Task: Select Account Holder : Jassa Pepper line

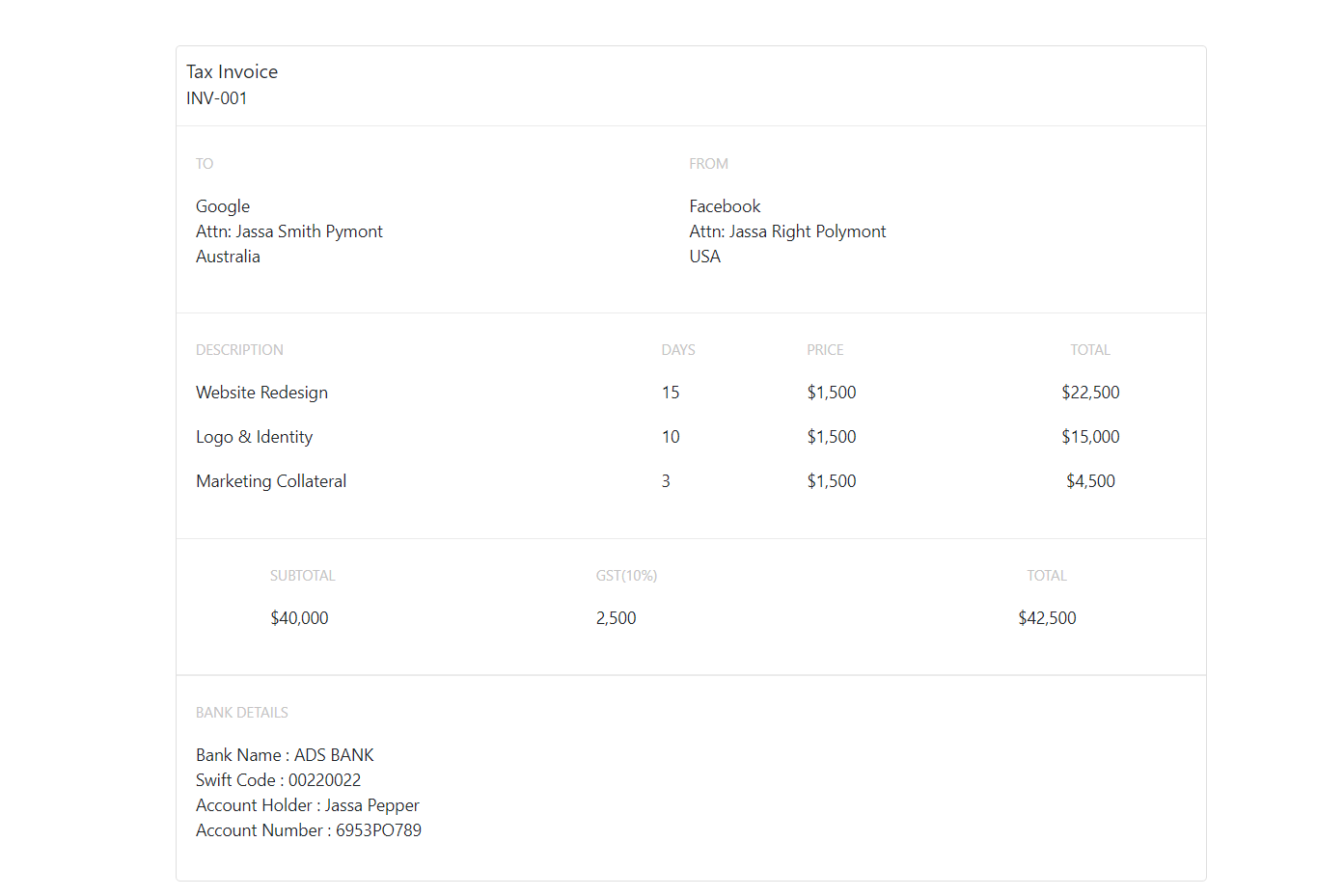Action: [x=307, y=805]
